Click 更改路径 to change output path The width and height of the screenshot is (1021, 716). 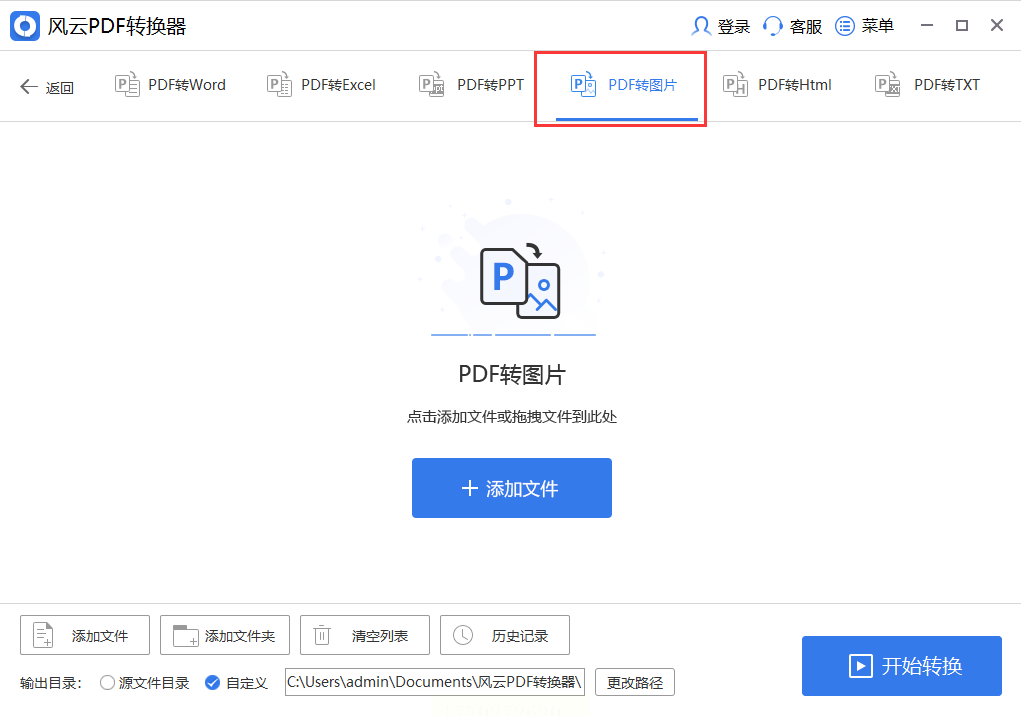click(x=635, y=682)
